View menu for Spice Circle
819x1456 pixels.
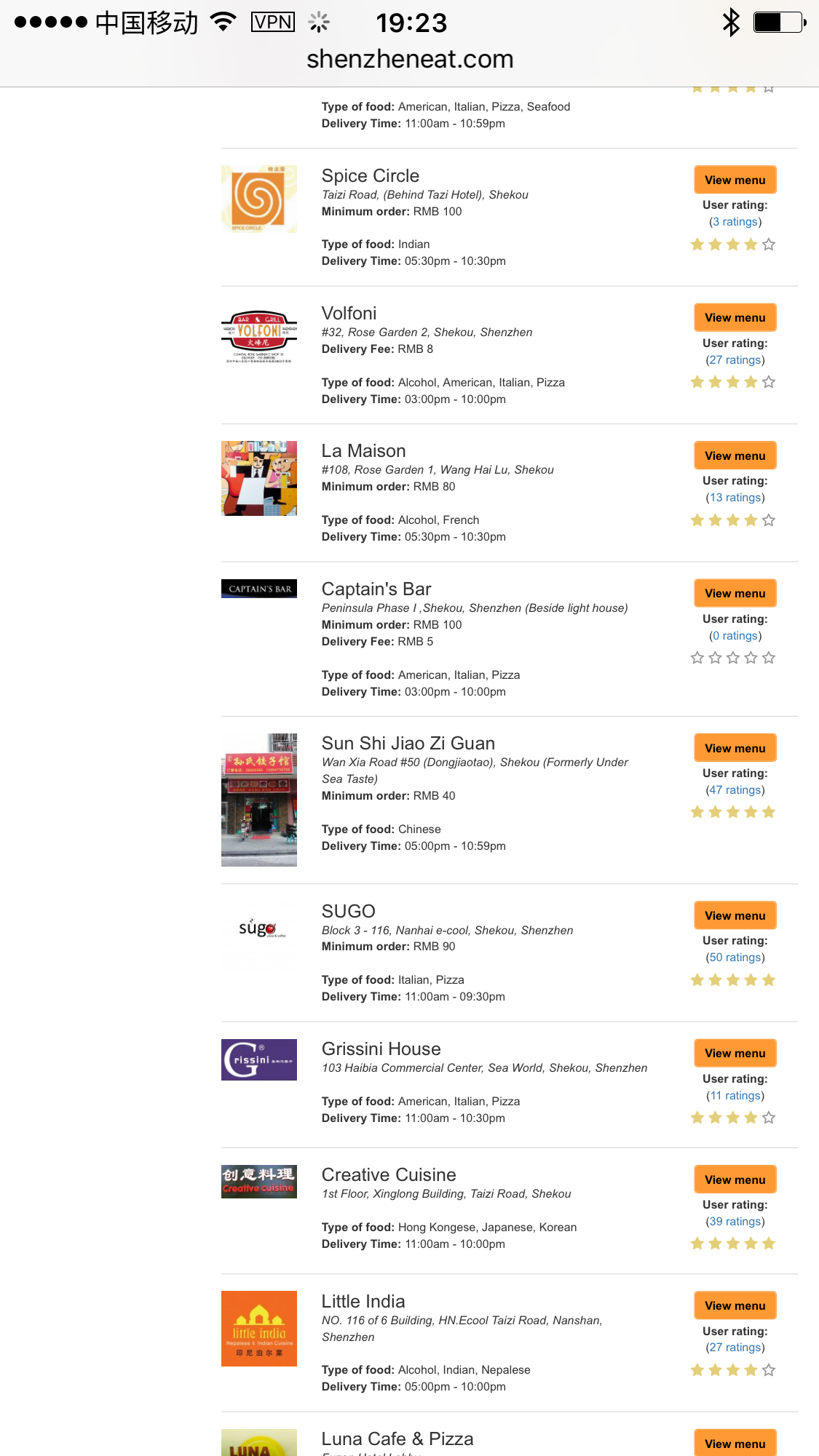coord(735,180)
